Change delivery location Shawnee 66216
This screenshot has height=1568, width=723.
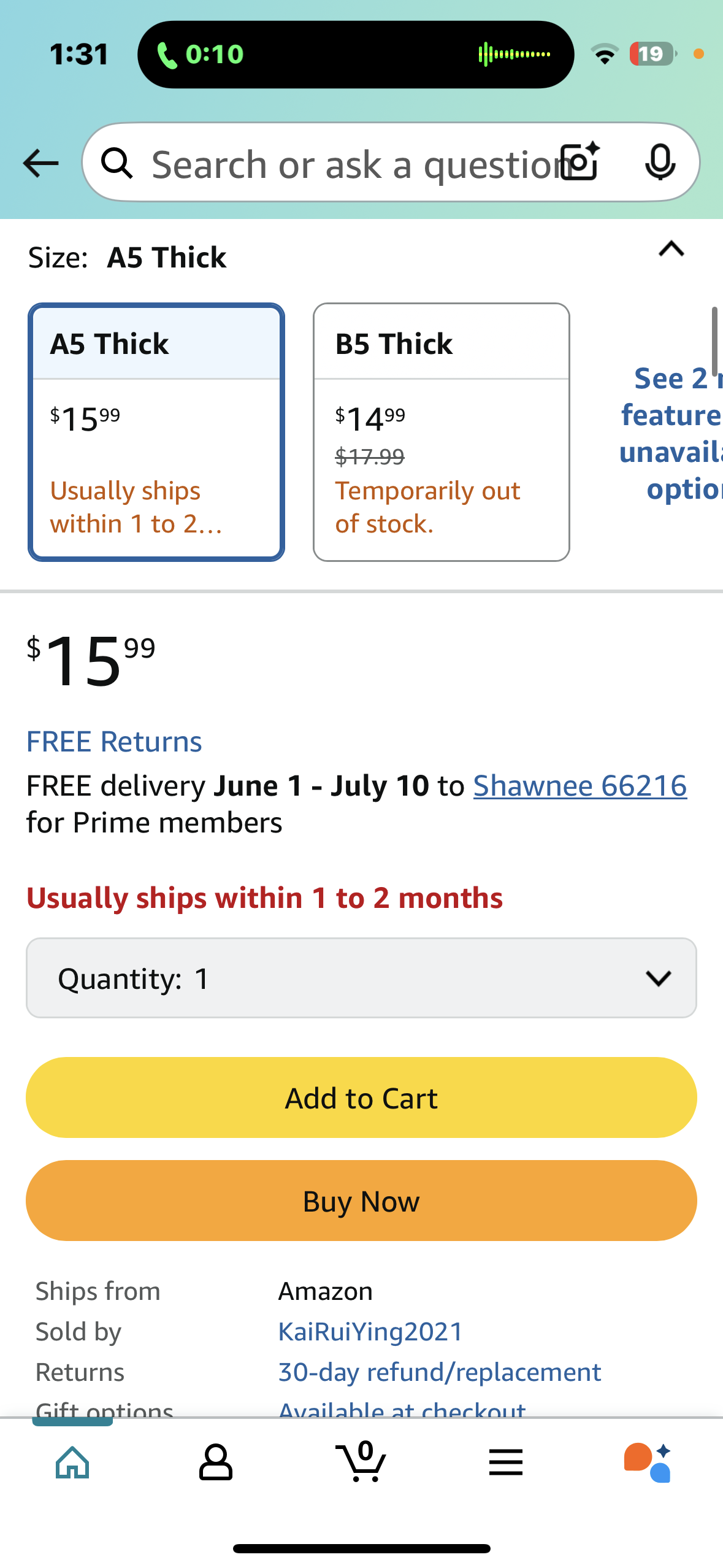click(x=580, y=786)
